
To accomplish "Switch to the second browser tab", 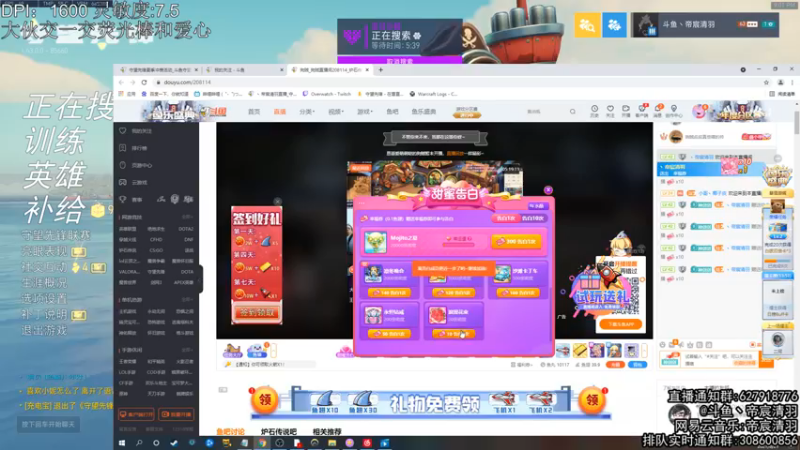I will click(x=244, y=70).
